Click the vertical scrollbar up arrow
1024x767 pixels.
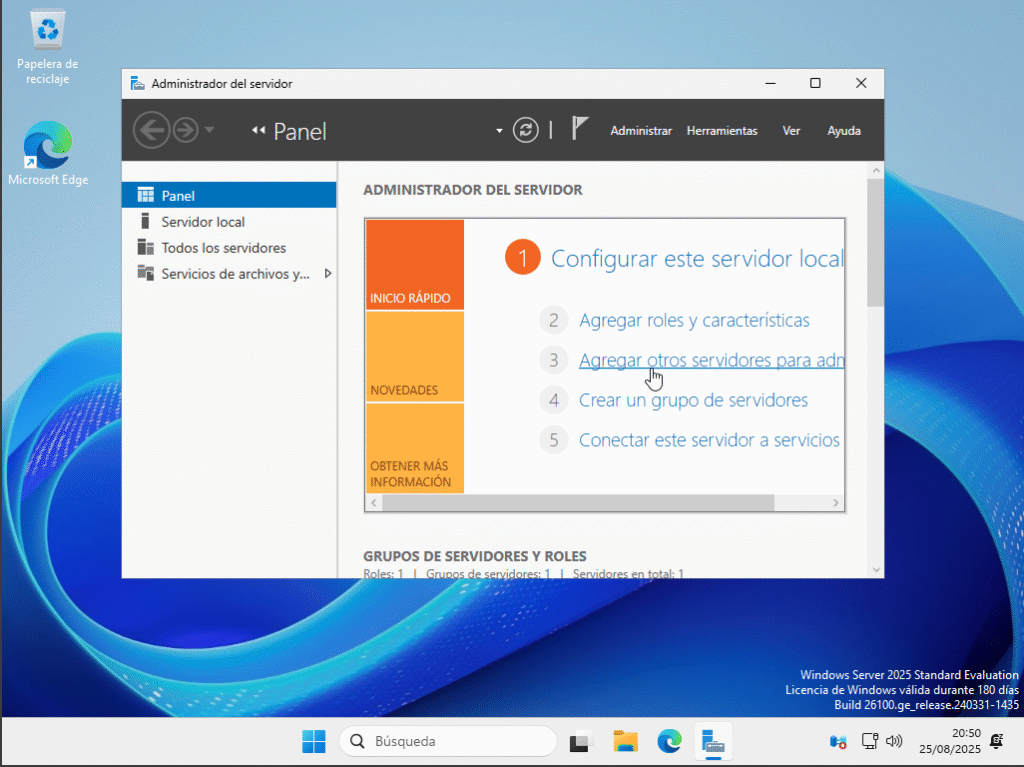[x=876, y=171]
